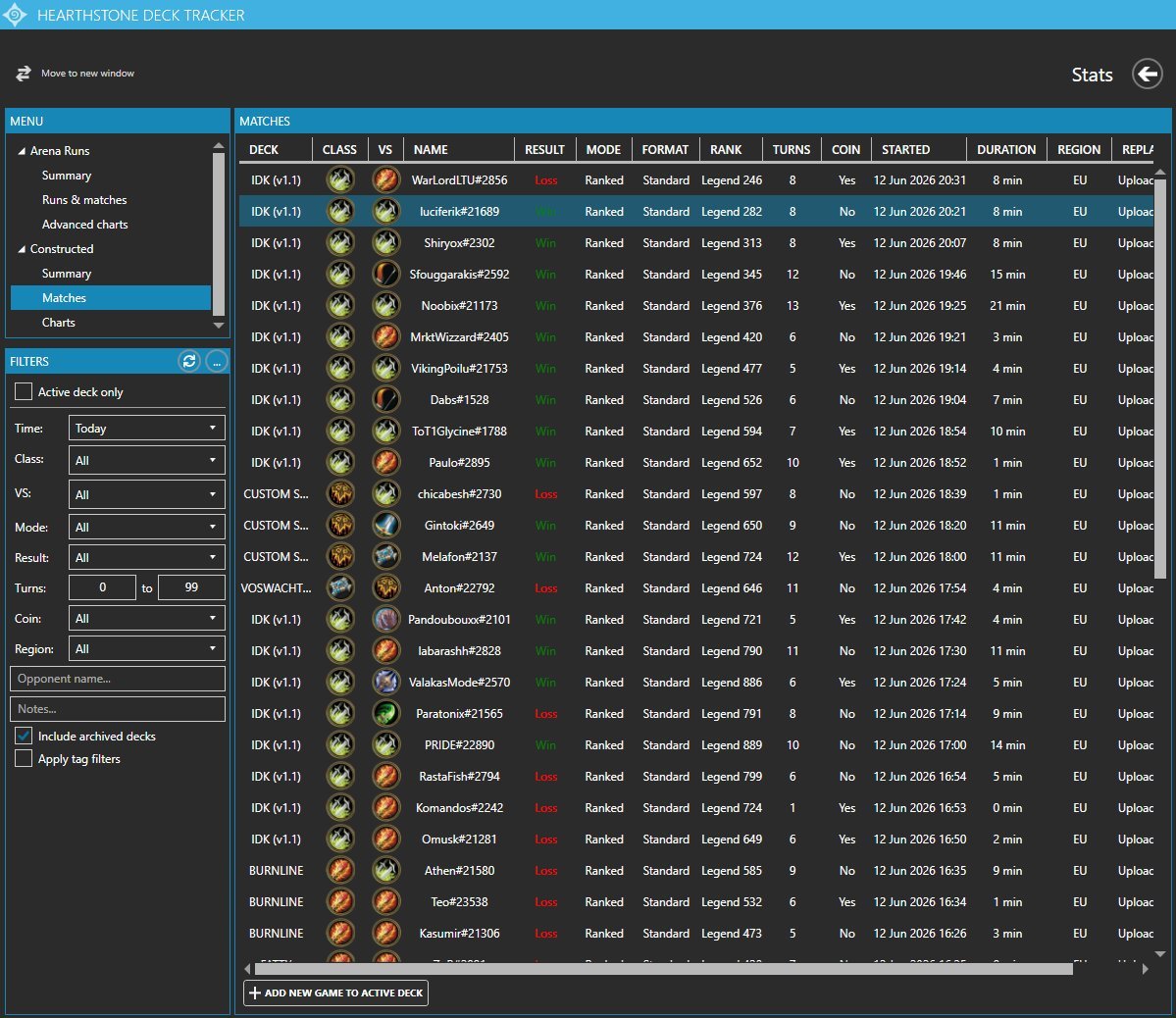Click Add New Game To Active Deck
Viewport: 1176px width, 1018px height.
coord(336,993)
